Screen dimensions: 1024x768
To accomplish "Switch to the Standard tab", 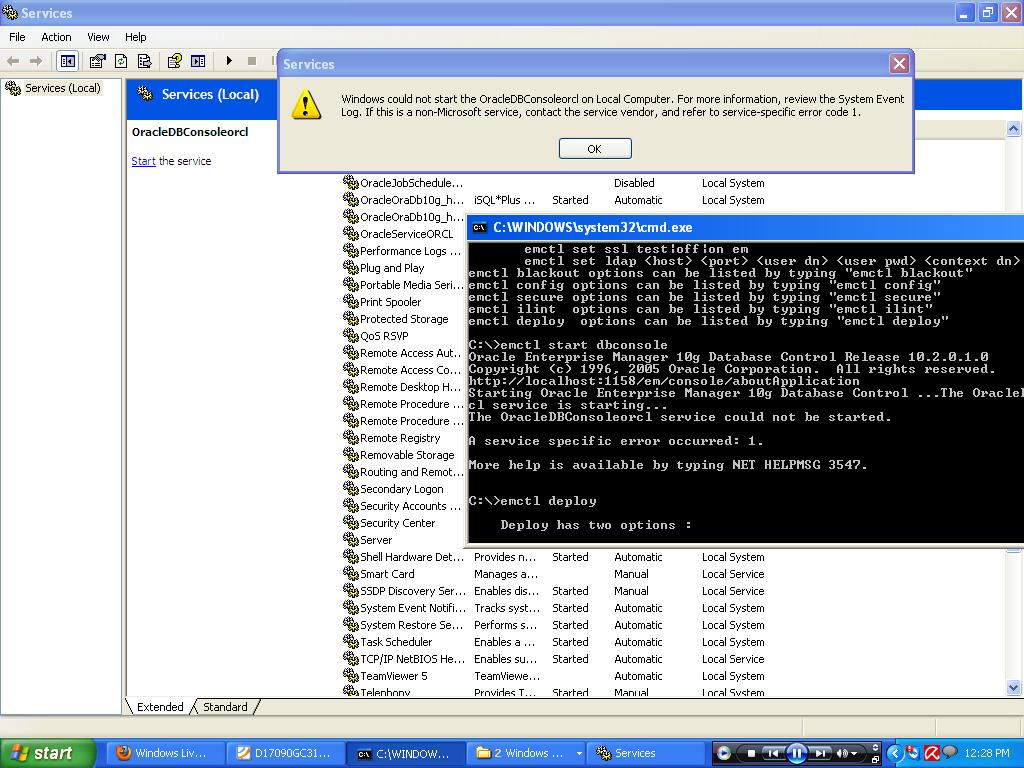I will (225, 707).
